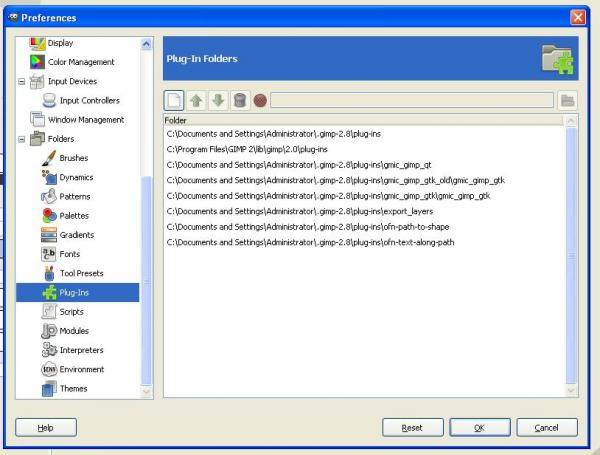Open Window Management settings
600x455 pixels.
click(86, 120)
